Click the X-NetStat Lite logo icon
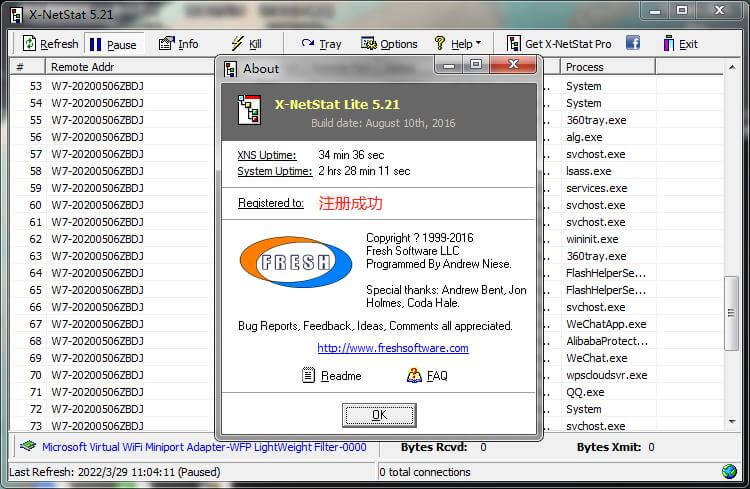This screenshot has width=750, height=489. [x=249, y=110]
